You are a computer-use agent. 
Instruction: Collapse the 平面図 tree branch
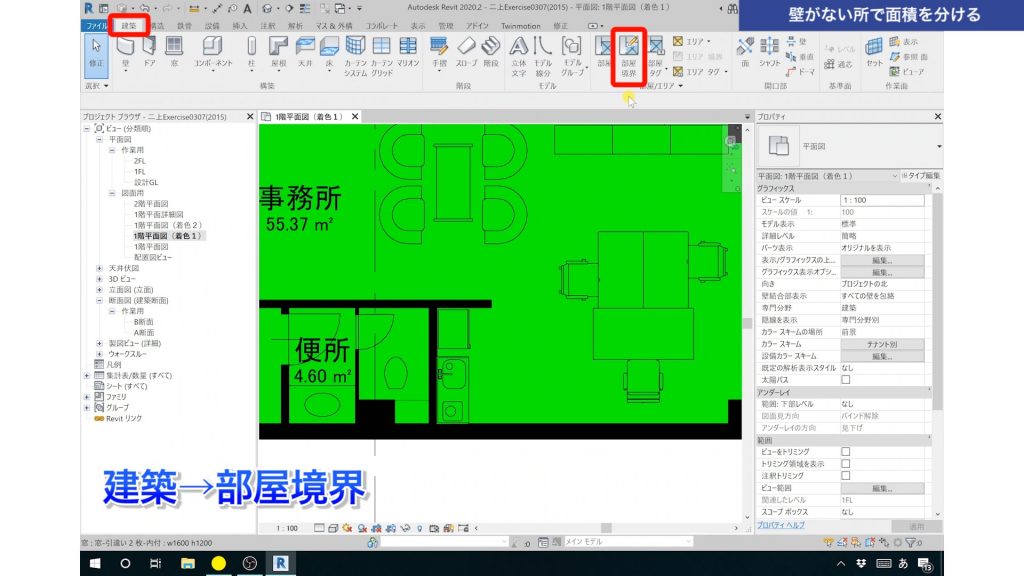click(x=98, y=141)
